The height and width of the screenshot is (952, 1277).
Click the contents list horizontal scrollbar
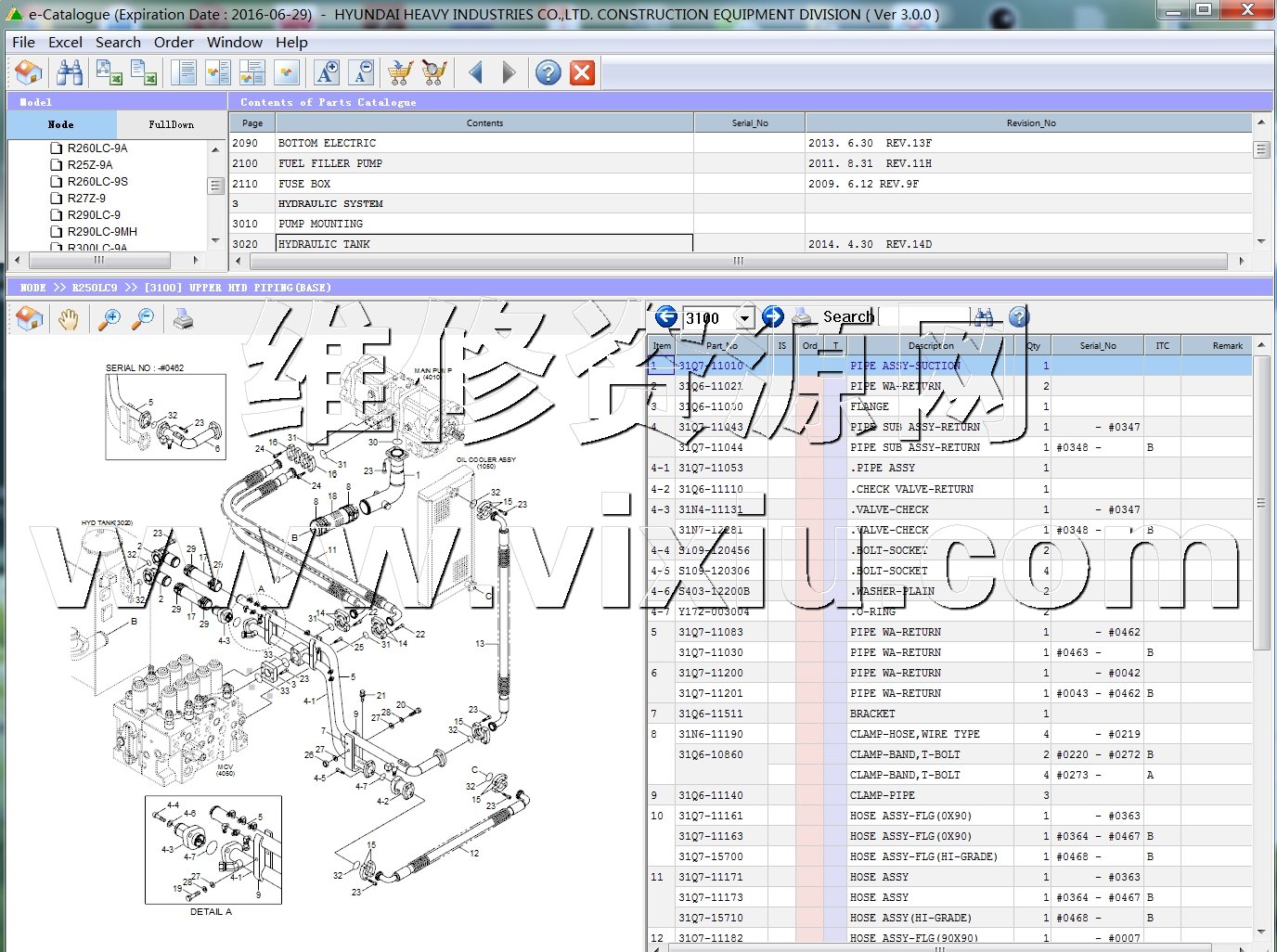[x=738, y=262]
